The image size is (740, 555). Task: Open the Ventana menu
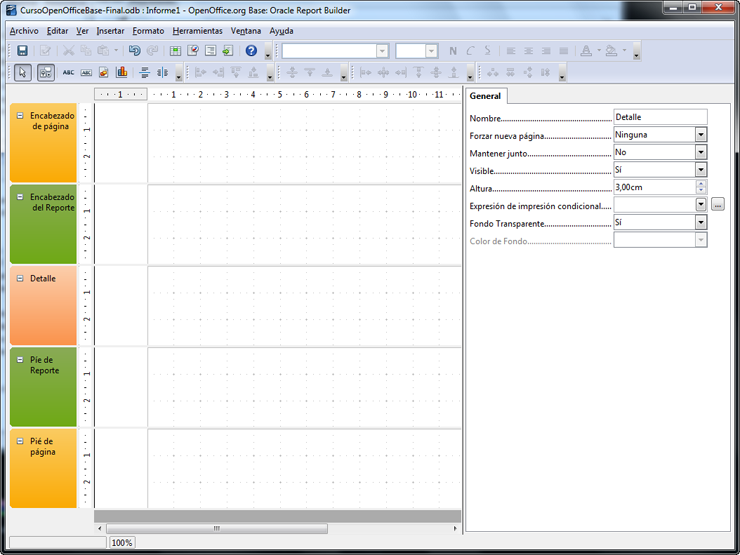[x=246, y=31]
